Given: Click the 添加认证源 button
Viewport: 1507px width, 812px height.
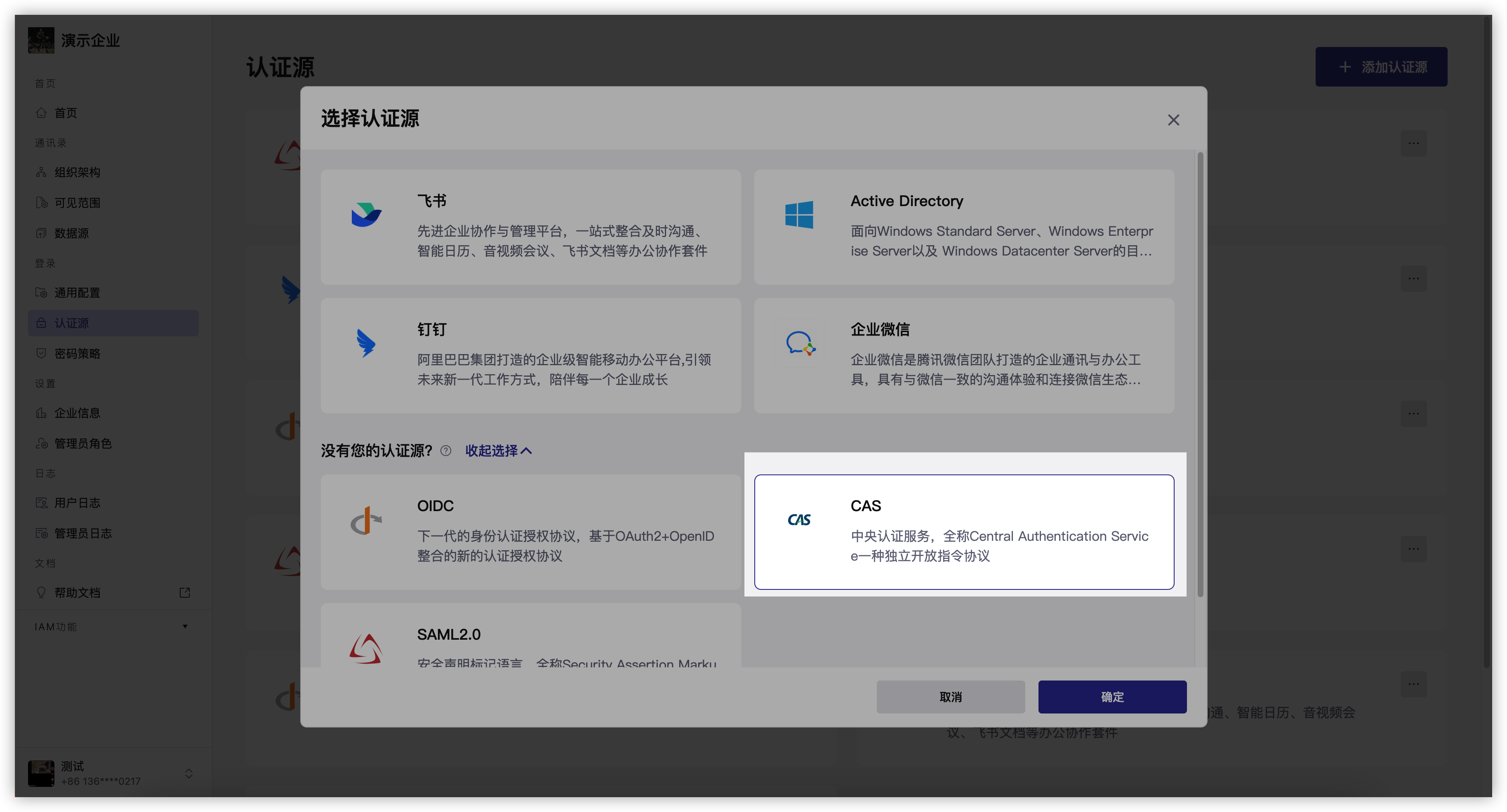Looking at the screenshot, I should (x=1381, y=67).
